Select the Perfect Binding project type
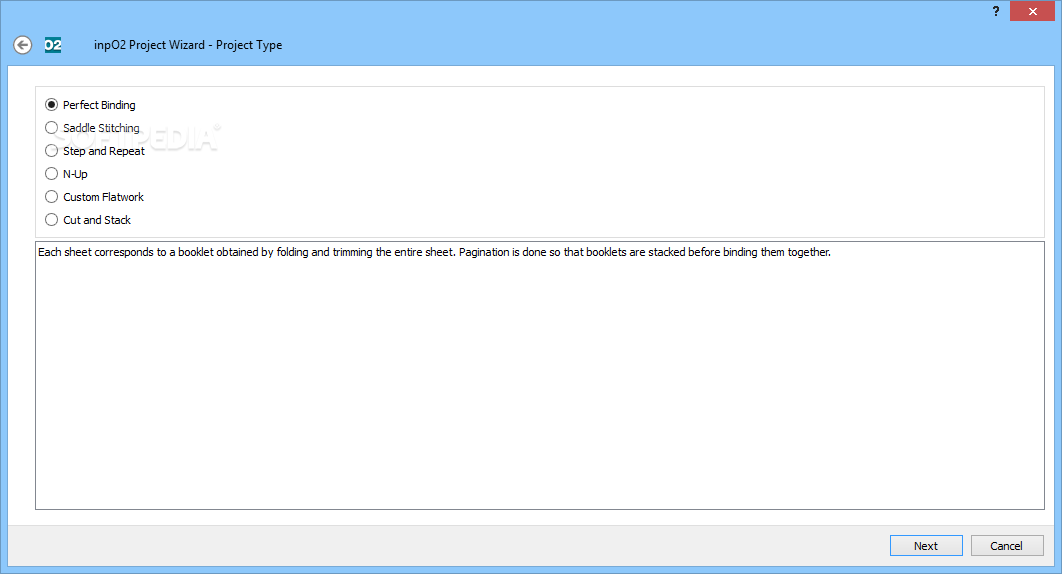Image resolution: width=1062 pixels, height=574 pixels. pos(90,105)
